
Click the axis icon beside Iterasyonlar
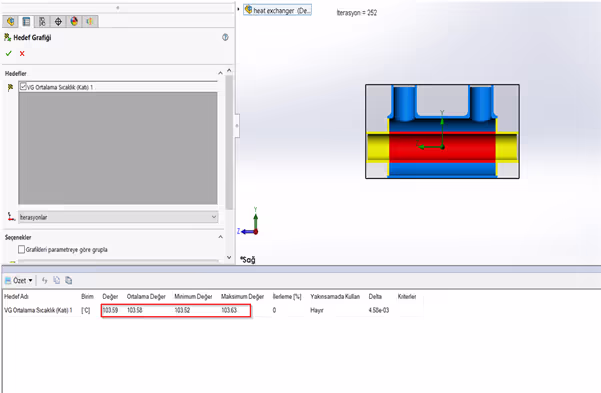pos(11,217)
